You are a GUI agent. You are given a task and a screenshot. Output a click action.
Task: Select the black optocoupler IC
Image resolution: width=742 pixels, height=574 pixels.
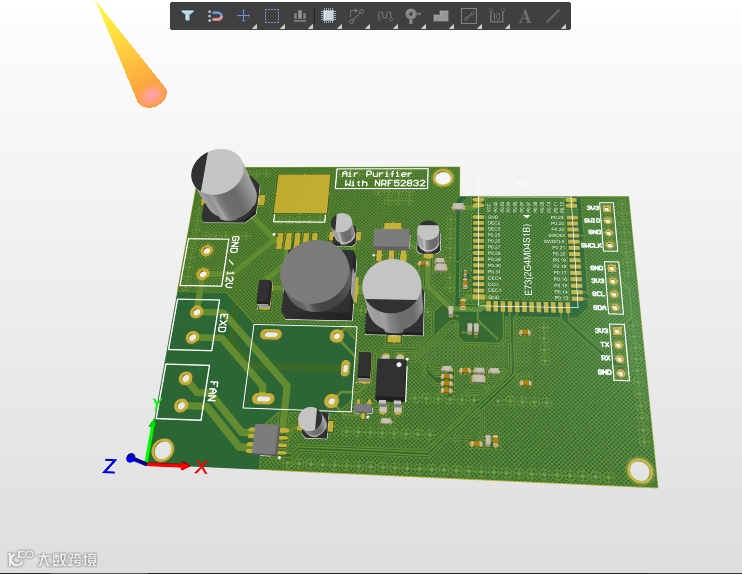[x=391, y=380]
